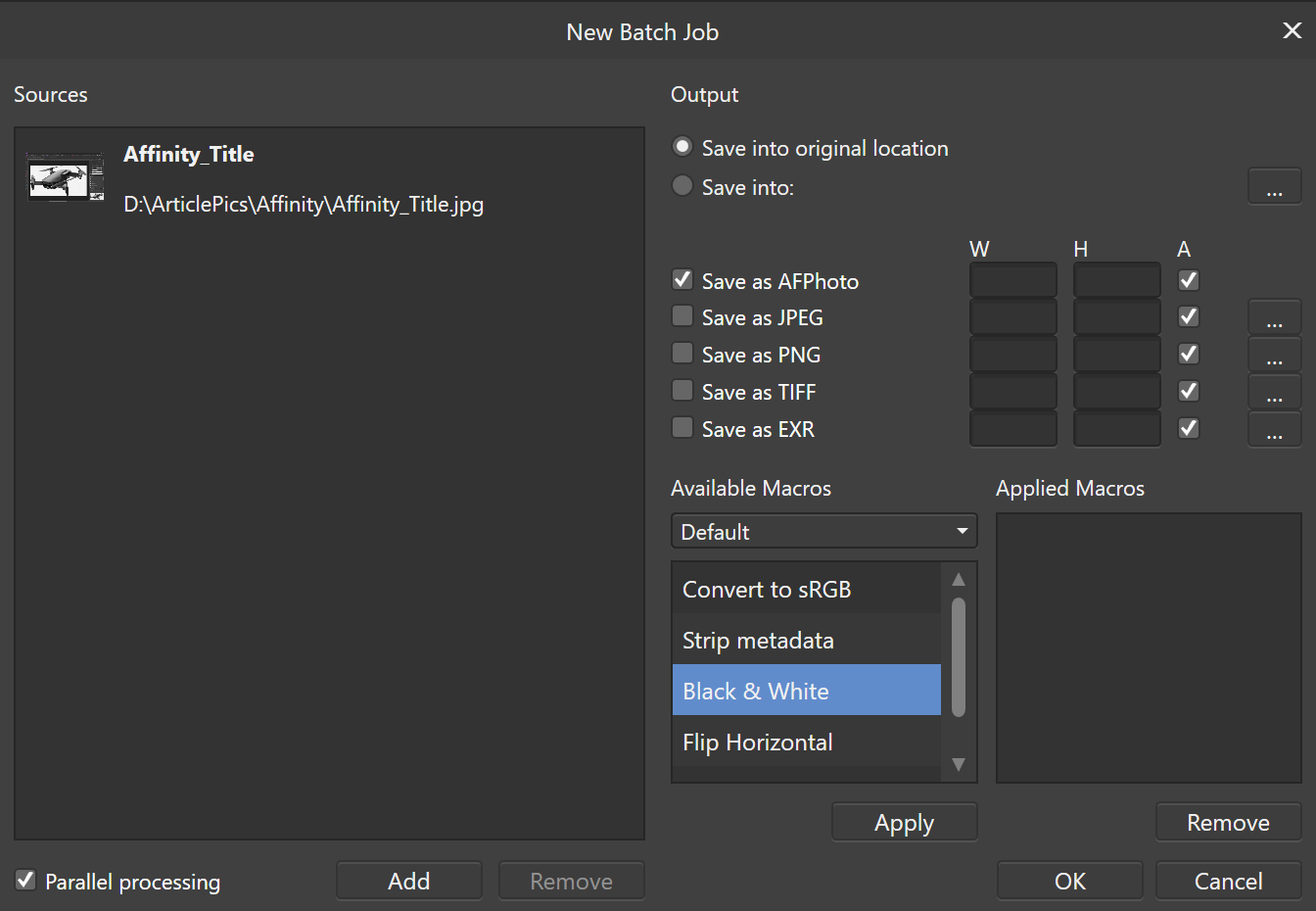Click Add to add source files
1316x911 pixels.
coord(408,881)
